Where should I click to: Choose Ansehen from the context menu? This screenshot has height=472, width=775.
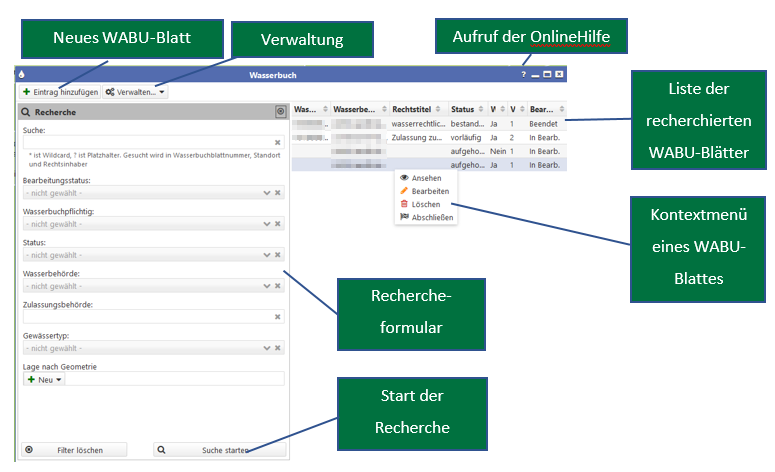426,178
